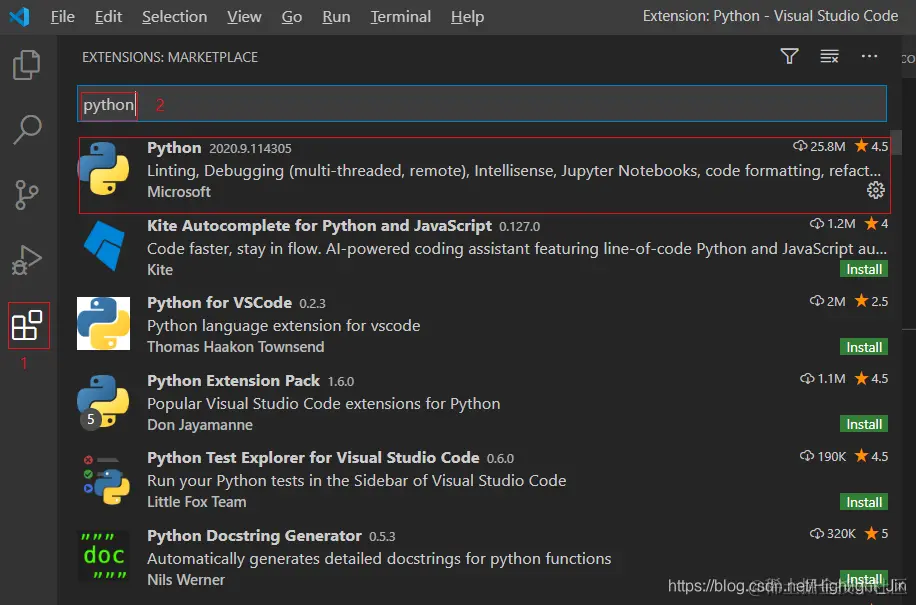Install Python Extension Pack

(863, 424)
